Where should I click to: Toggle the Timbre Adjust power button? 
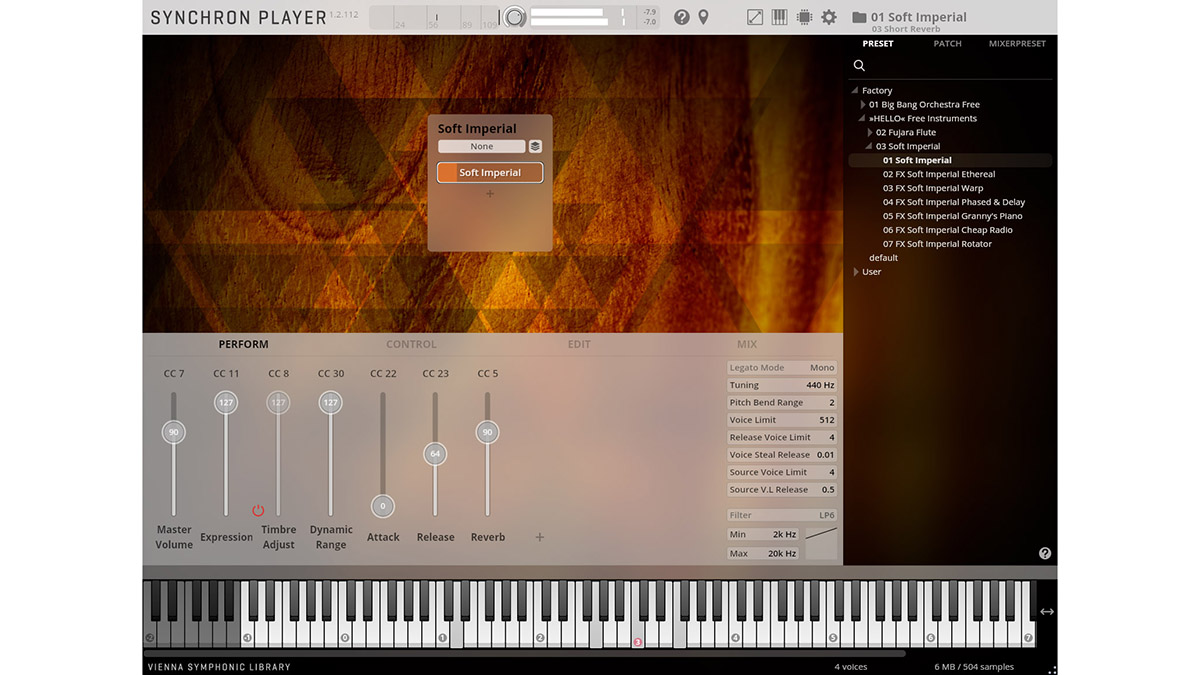pos(258,510)
